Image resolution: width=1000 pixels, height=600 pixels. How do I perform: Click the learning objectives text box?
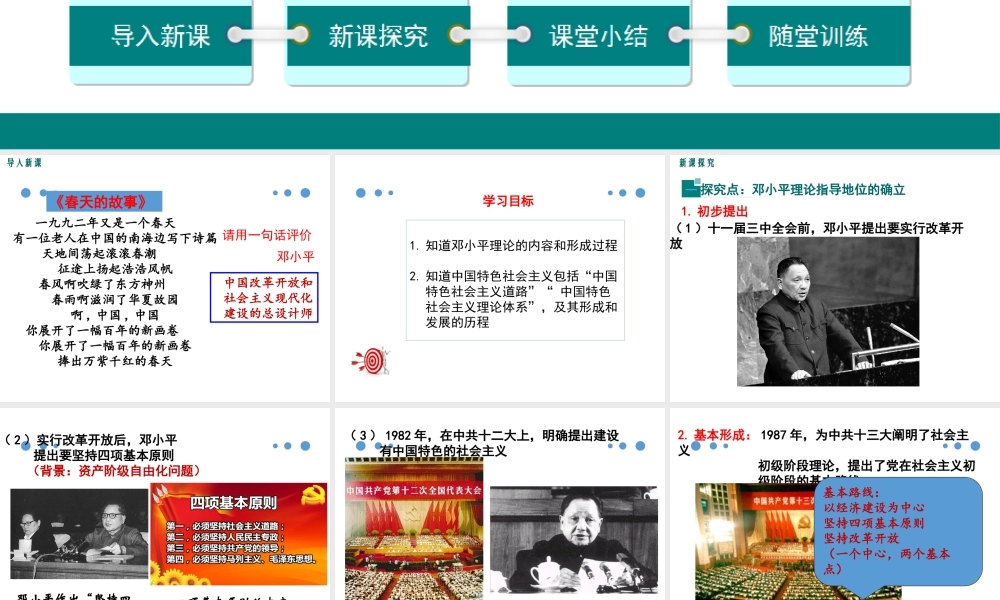[515, 281]
